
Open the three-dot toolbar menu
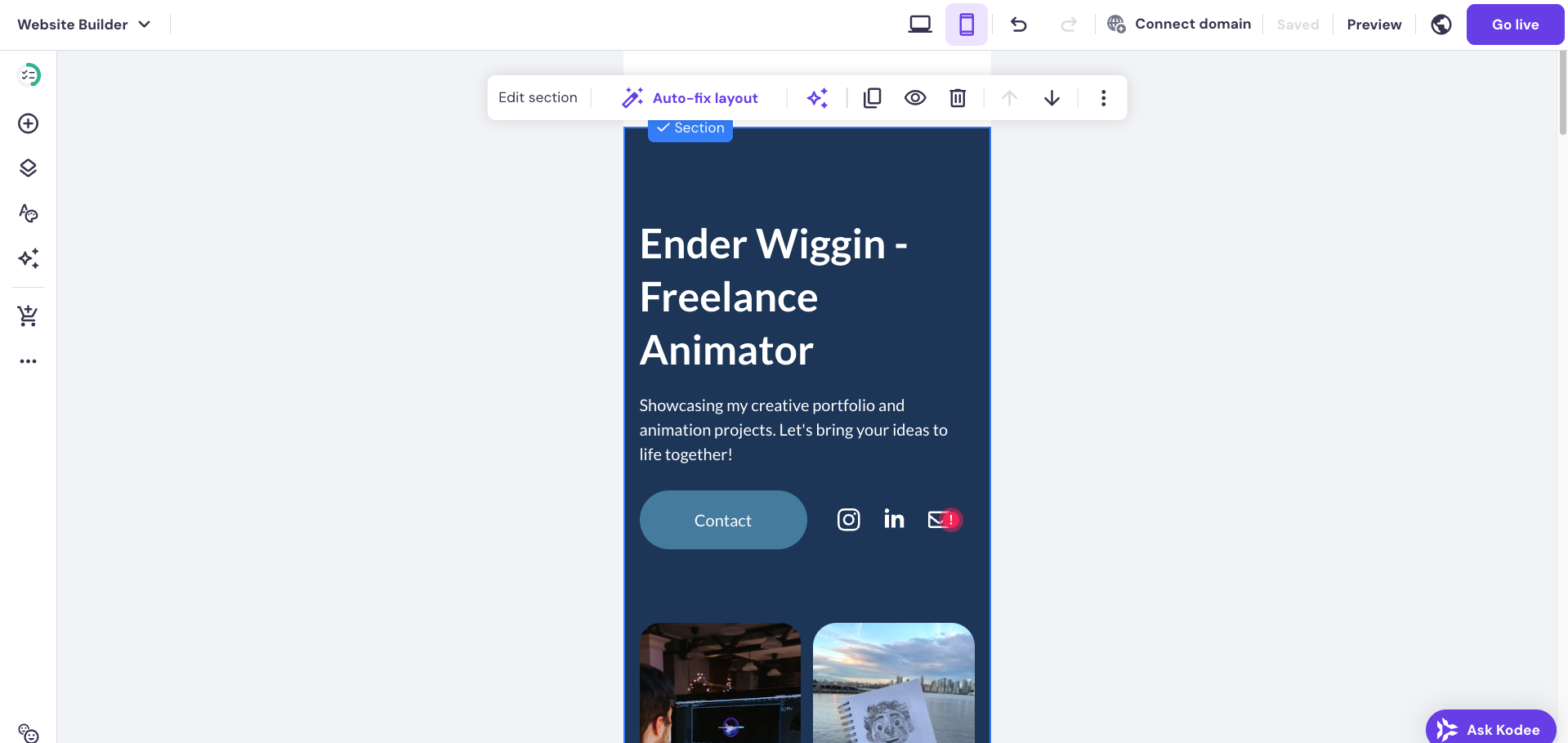click(1103, 97)
